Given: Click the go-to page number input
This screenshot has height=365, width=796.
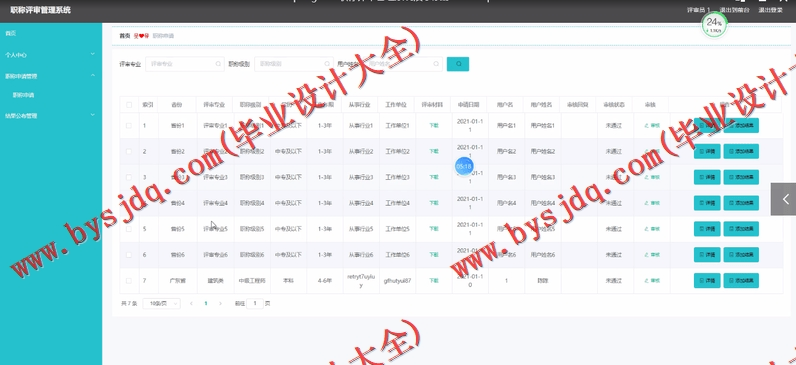Looking at the screenshot, I should [255, 304].
